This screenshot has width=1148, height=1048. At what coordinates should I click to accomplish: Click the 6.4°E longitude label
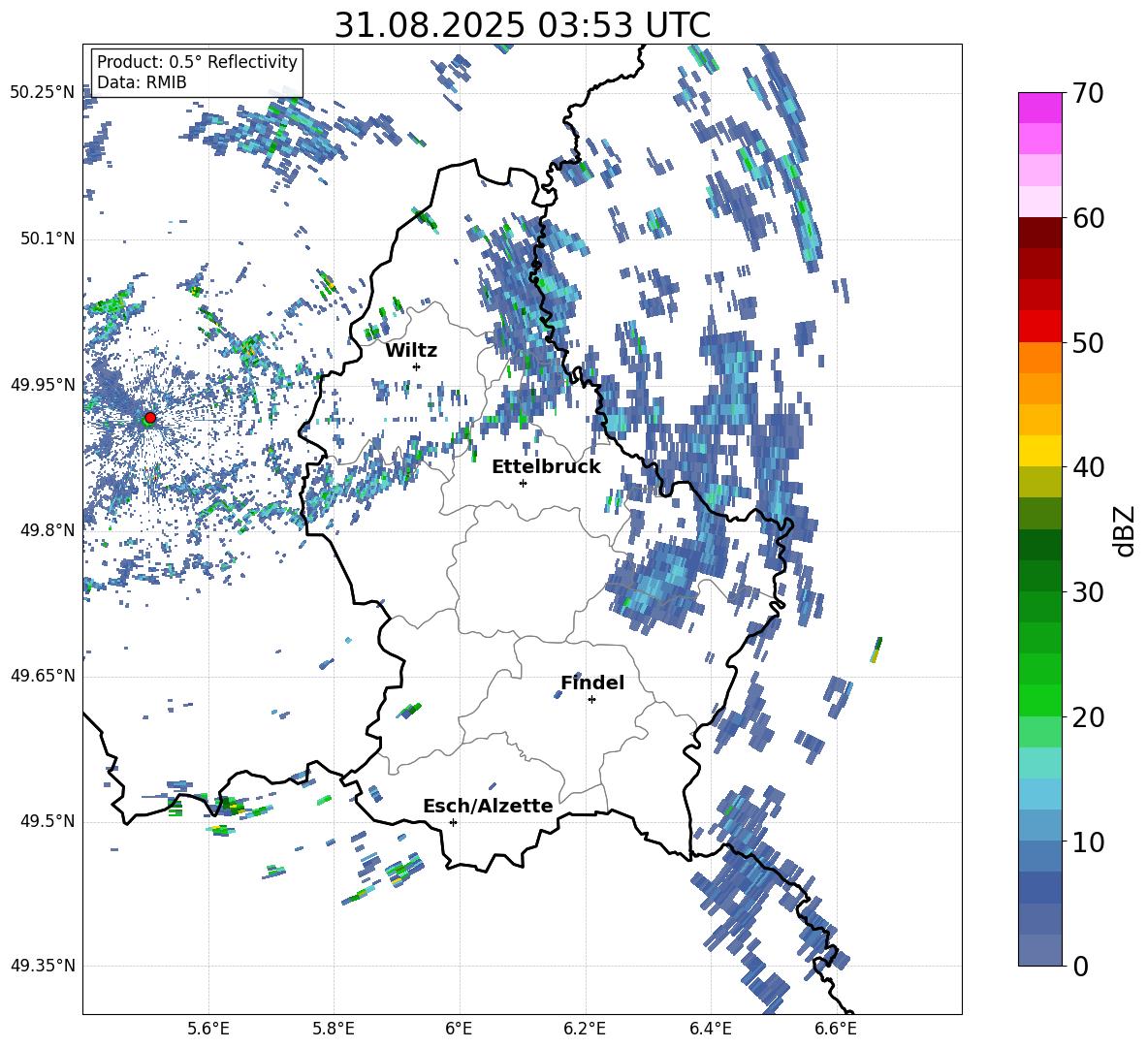tap(711, 1029)
